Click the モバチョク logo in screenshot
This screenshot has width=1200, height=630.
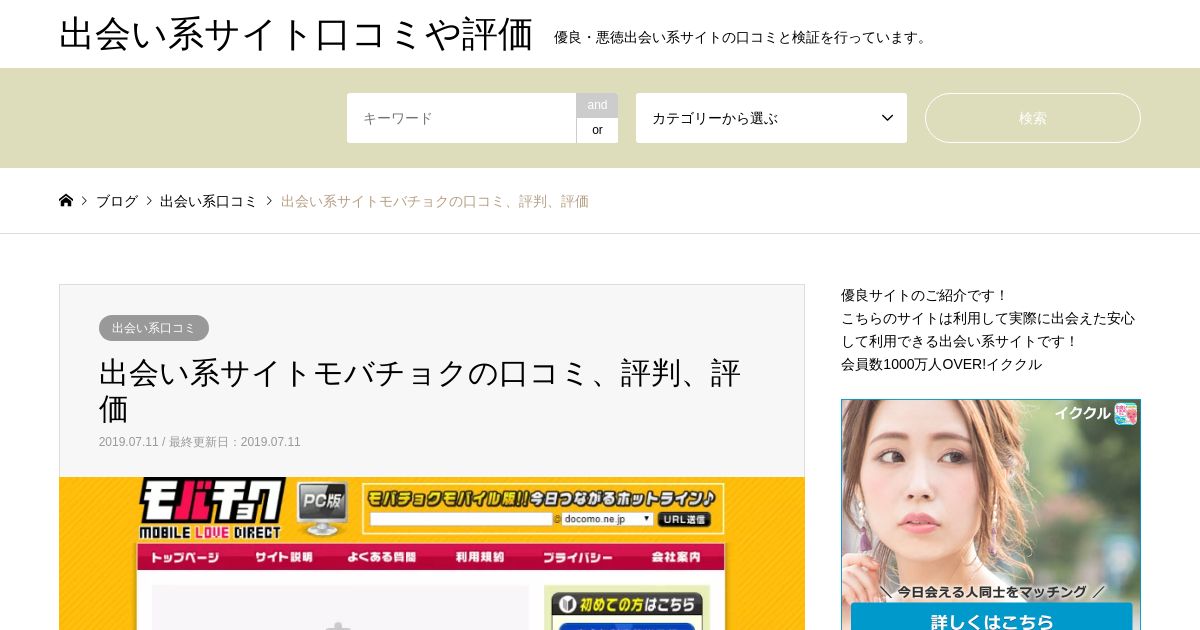point(211,508)
